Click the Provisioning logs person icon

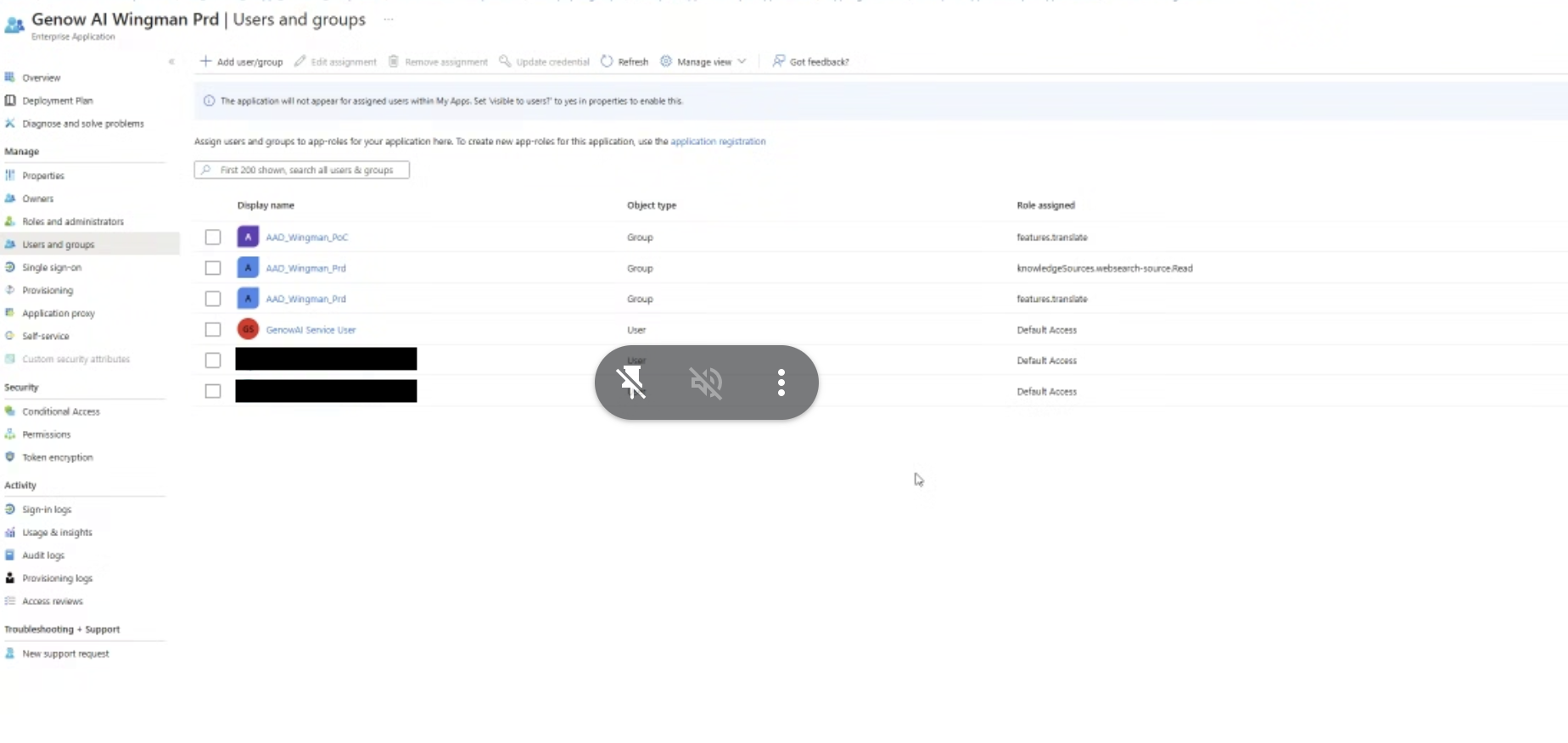[x=10, y=578]
